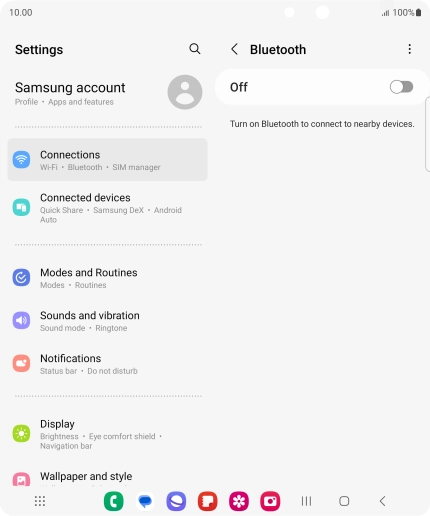
Task: Tap the Recents navigation button
Action: coord(306,501)
